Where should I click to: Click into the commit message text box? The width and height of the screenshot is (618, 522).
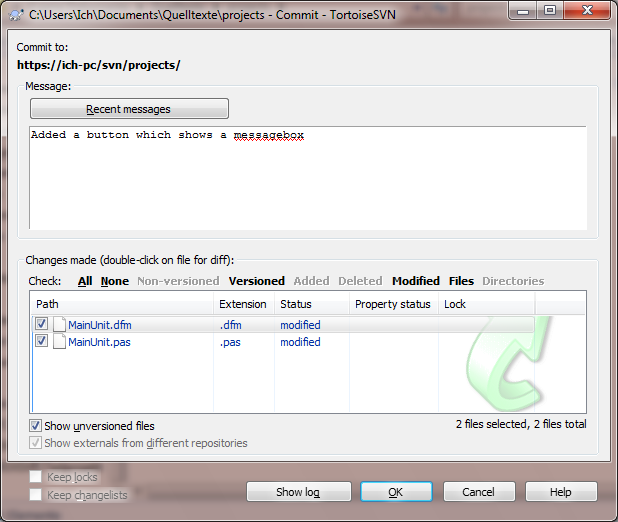tap(308, 178)
